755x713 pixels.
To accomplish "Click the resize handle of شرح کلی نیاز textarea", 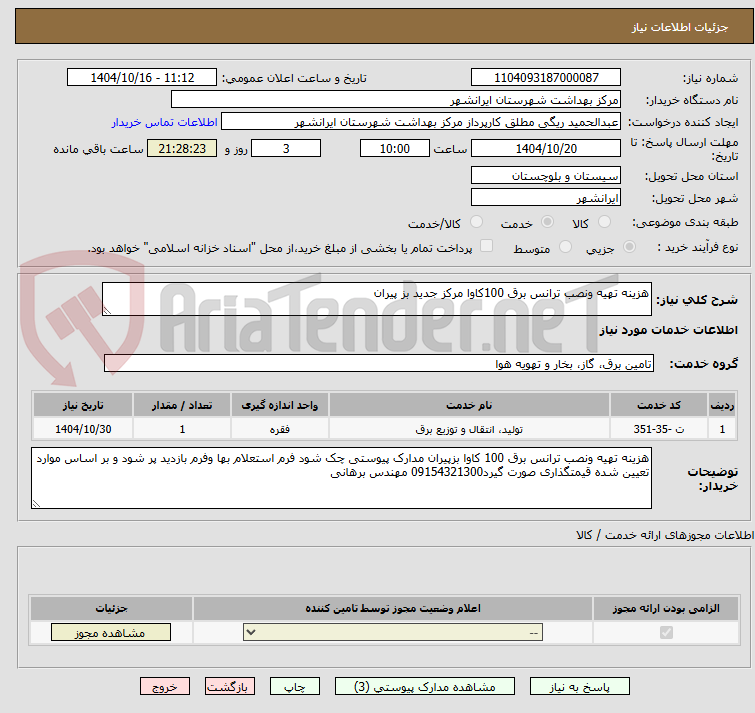I will pos(107,311).
